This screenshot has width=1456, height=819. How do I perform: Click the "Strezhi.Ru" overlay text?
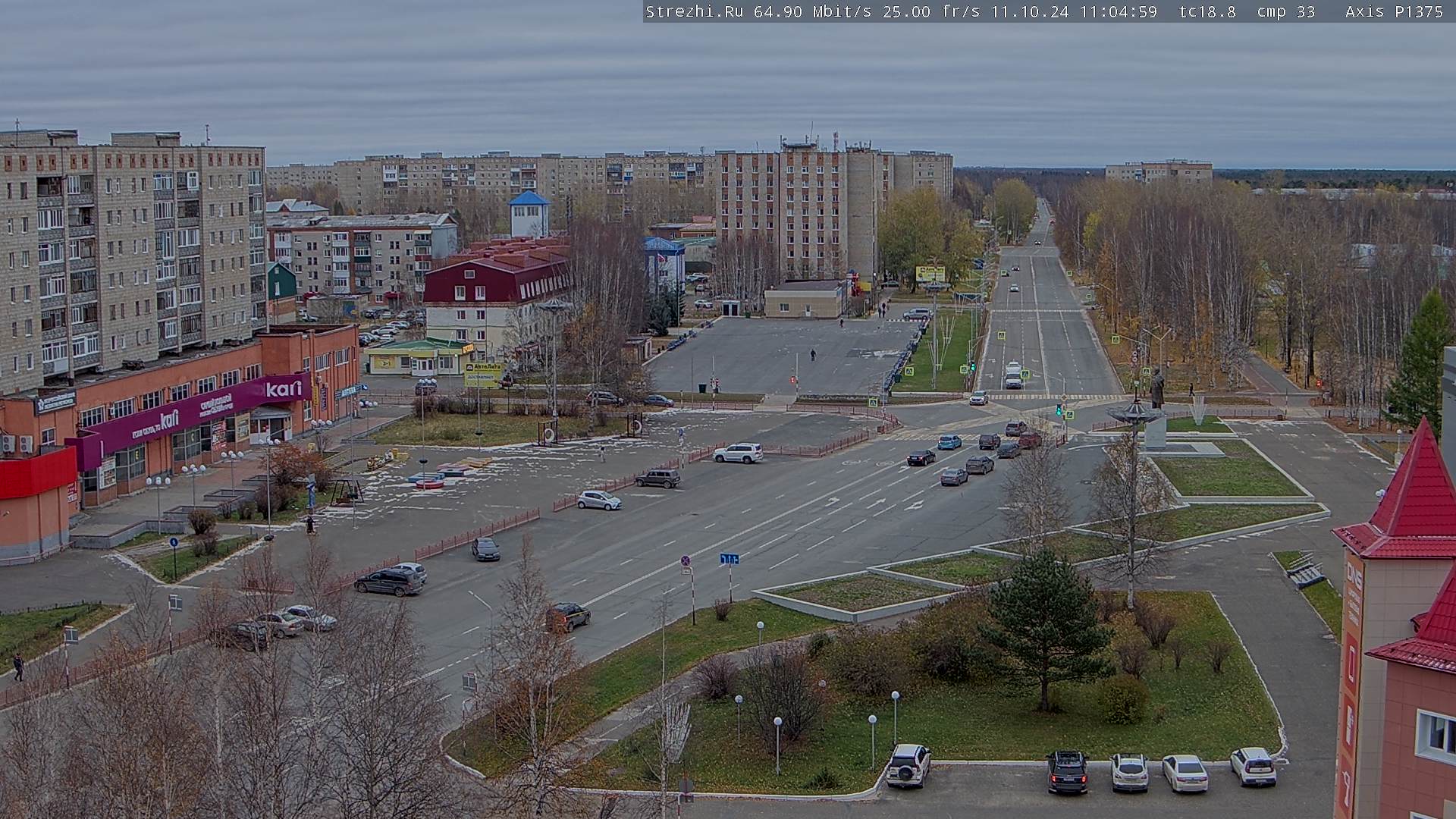point(694,11)
